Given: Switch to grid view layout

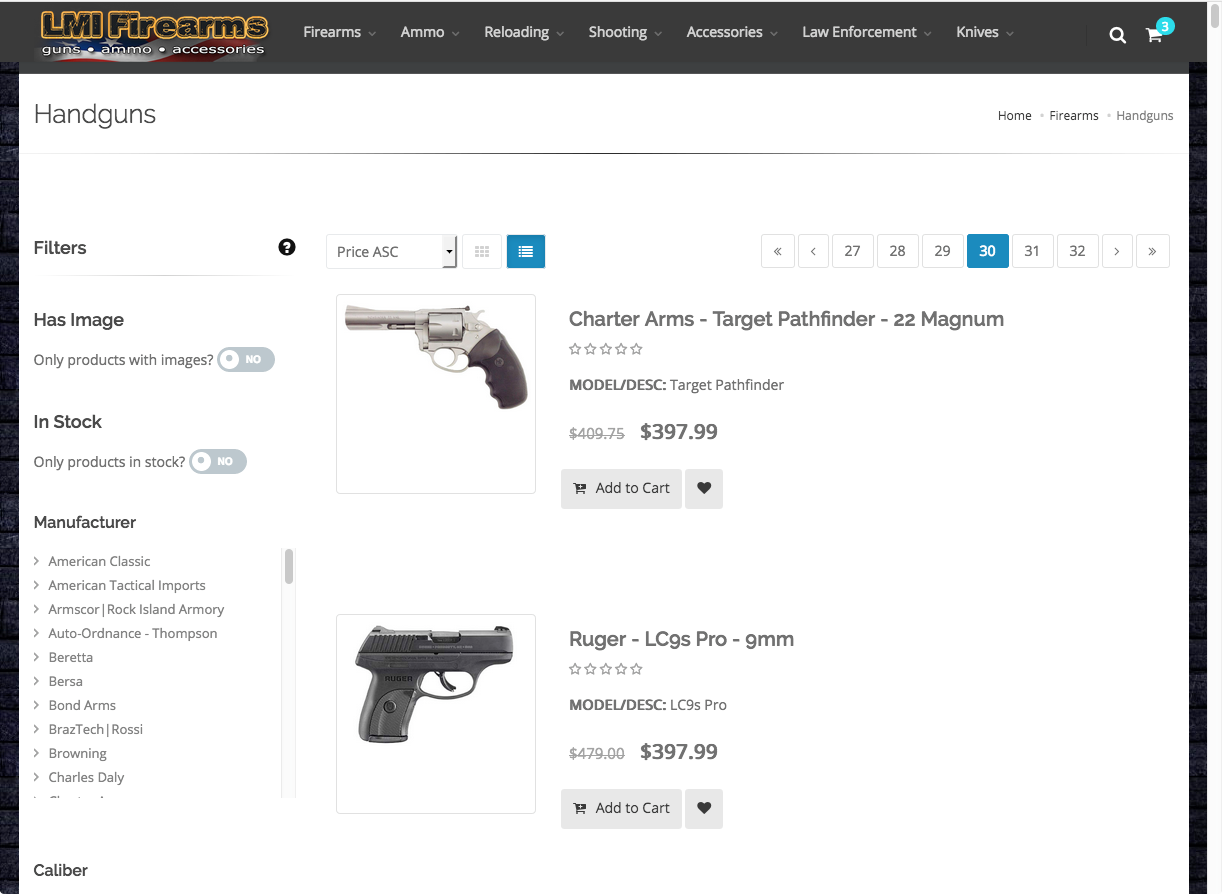Looking at the screenshot, I should [x=482, y=252].
